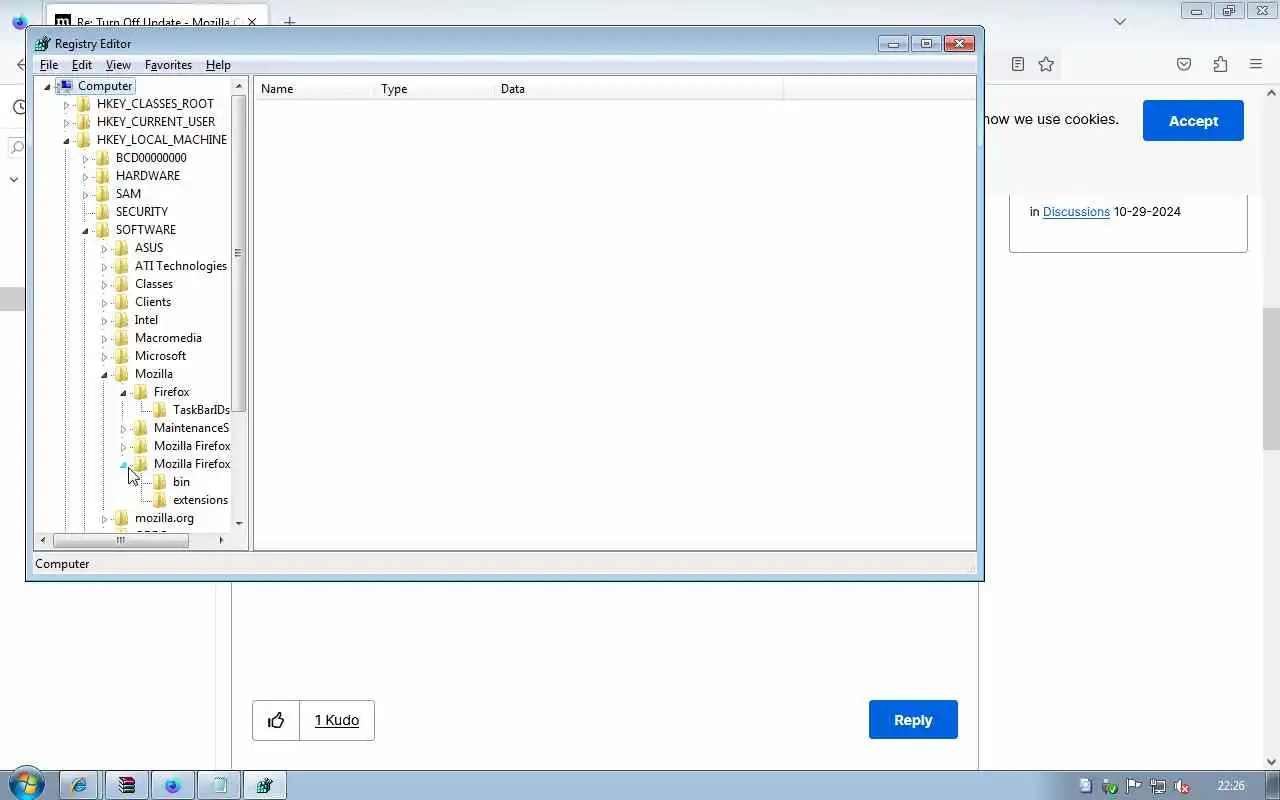The width and height of the screenshot is (1280, 800).
Task: Expand the SAM key
Action: pos(86,194)
